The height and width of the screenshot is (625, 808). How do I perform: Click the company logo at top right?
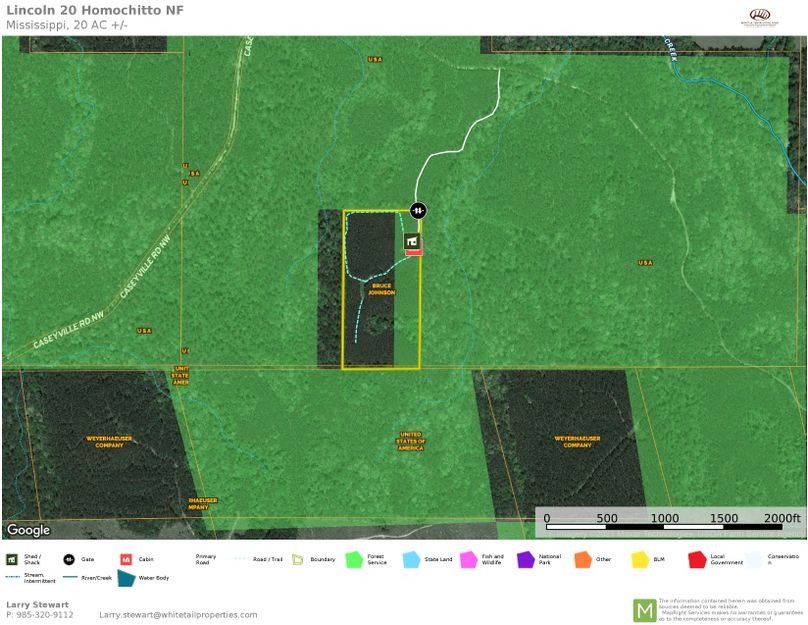click(764, 16)
